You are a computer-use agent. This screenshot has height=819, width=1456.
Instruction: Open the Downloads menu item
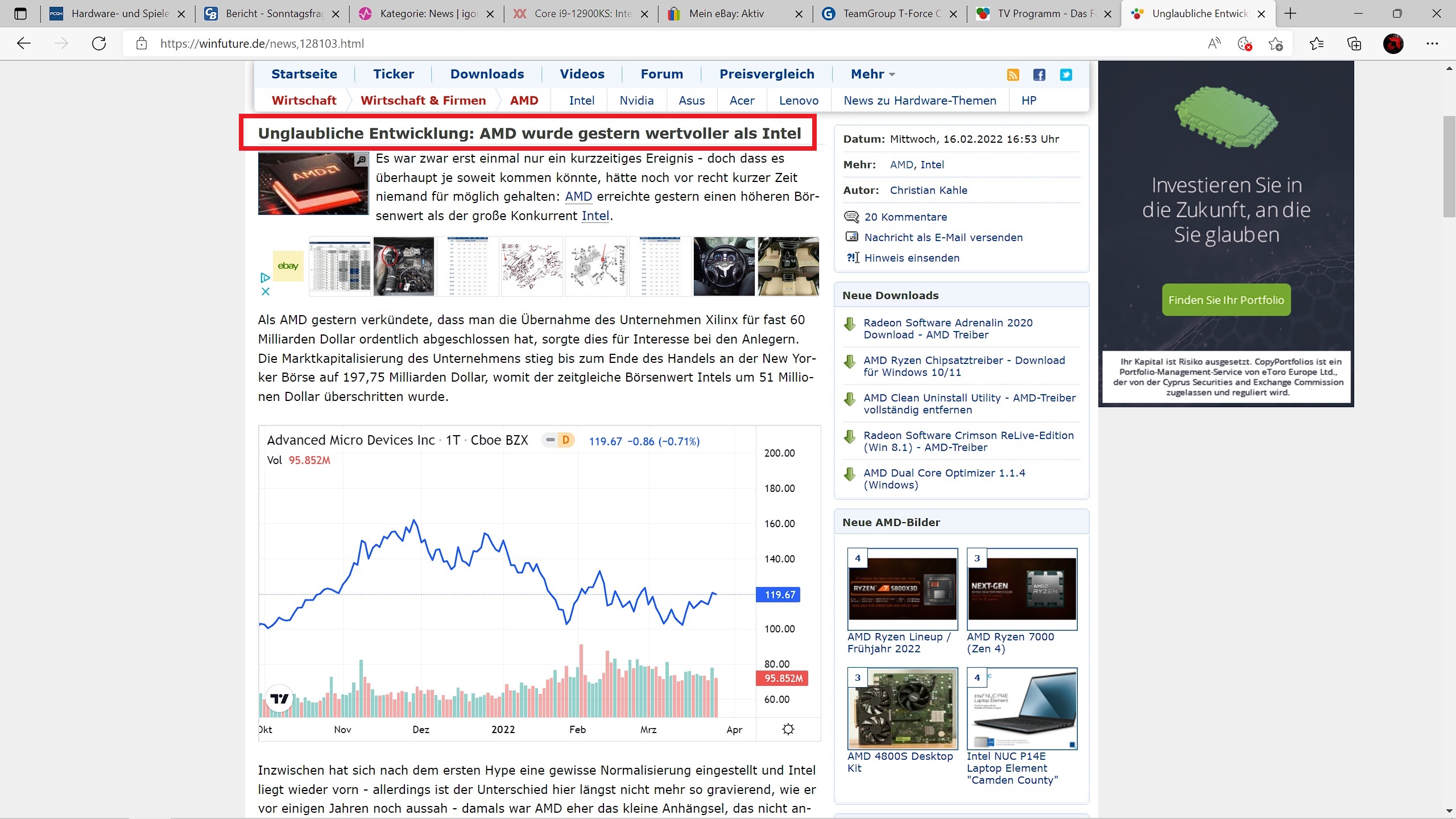(x=487, y=74)
